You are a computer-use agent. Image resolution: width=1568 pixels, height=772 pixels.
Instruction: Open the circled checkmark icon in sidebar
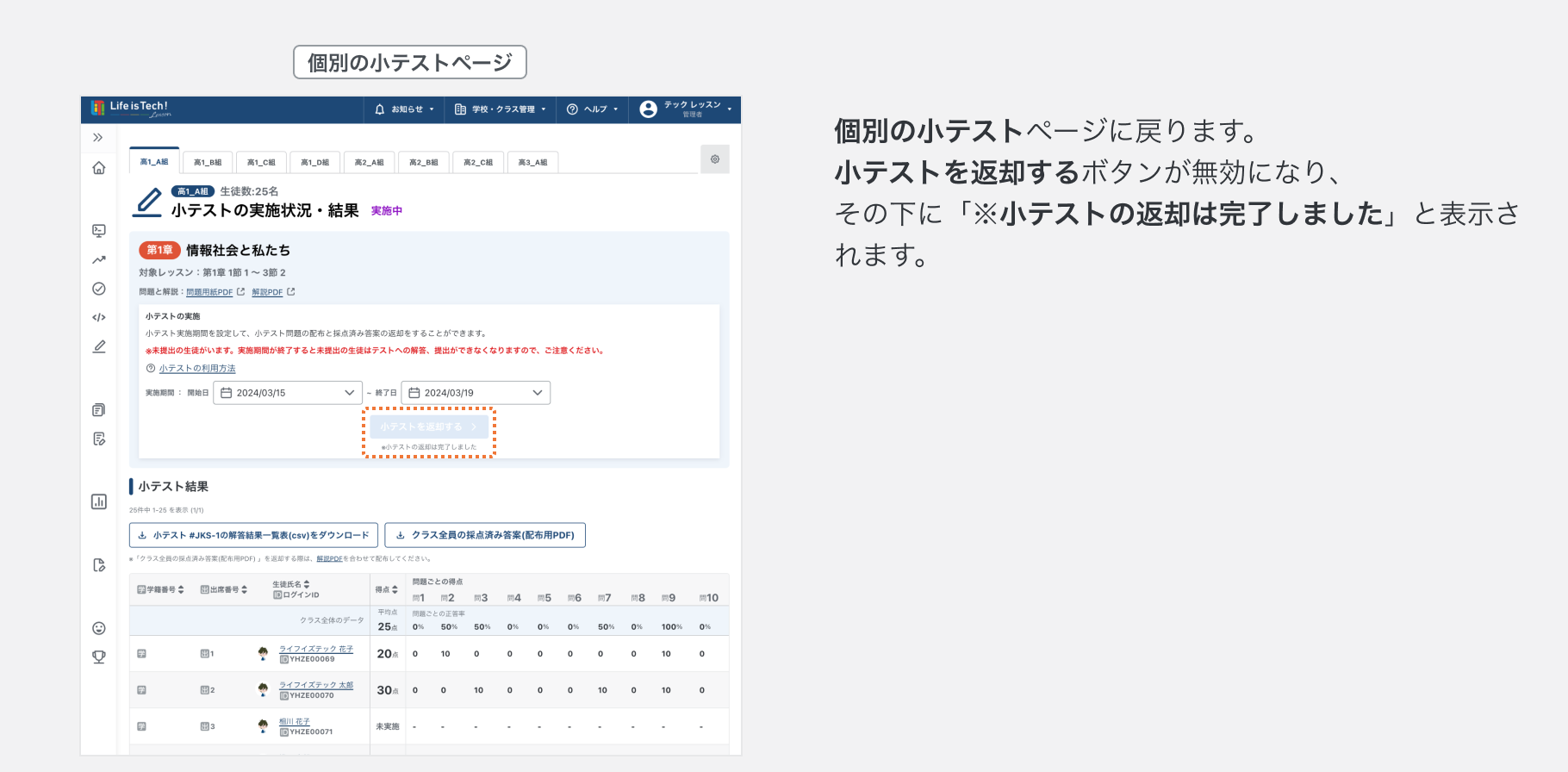point(99,289)
